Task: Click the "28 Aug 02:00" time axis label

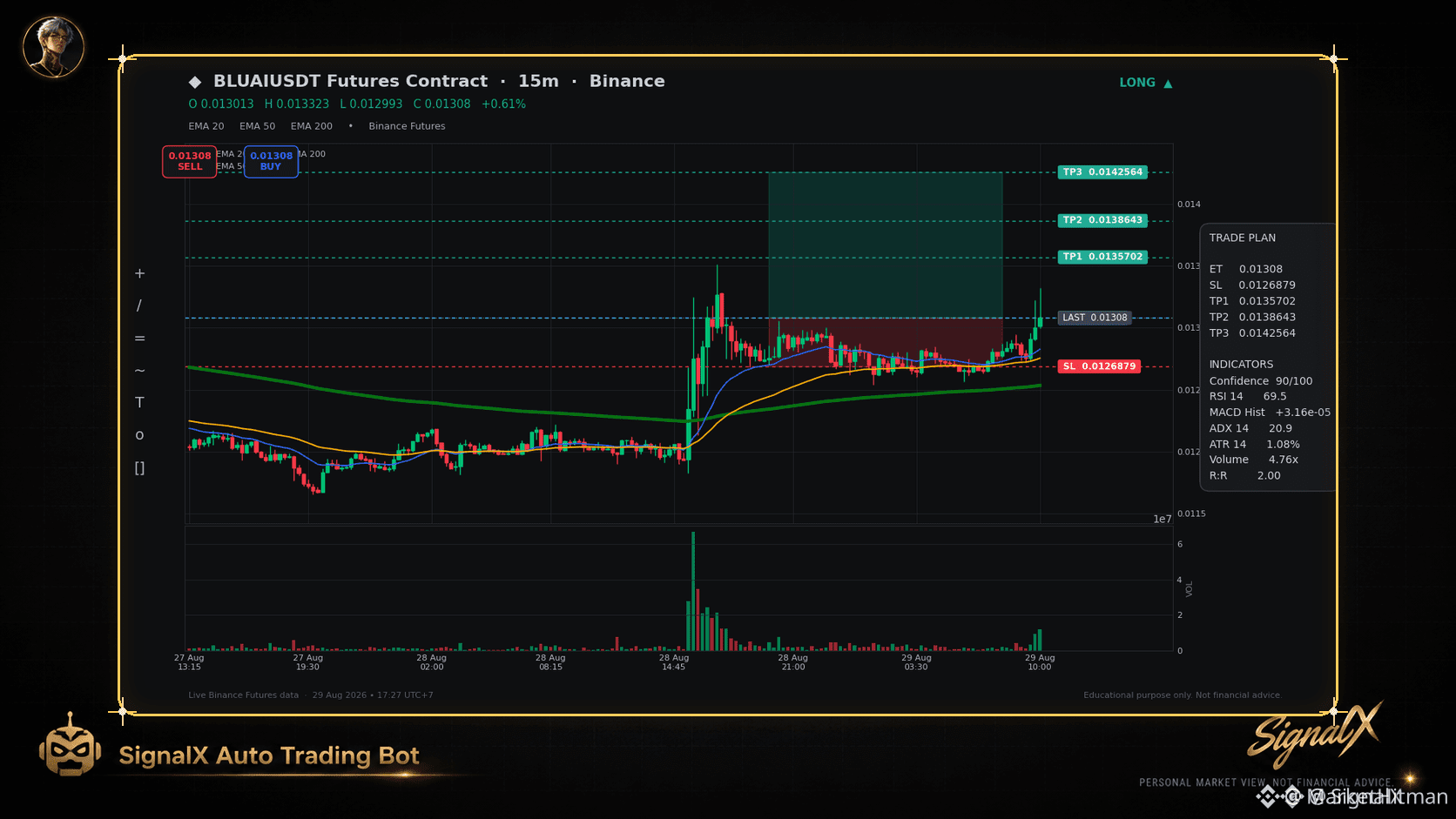Action: click(x=431, y=662)
